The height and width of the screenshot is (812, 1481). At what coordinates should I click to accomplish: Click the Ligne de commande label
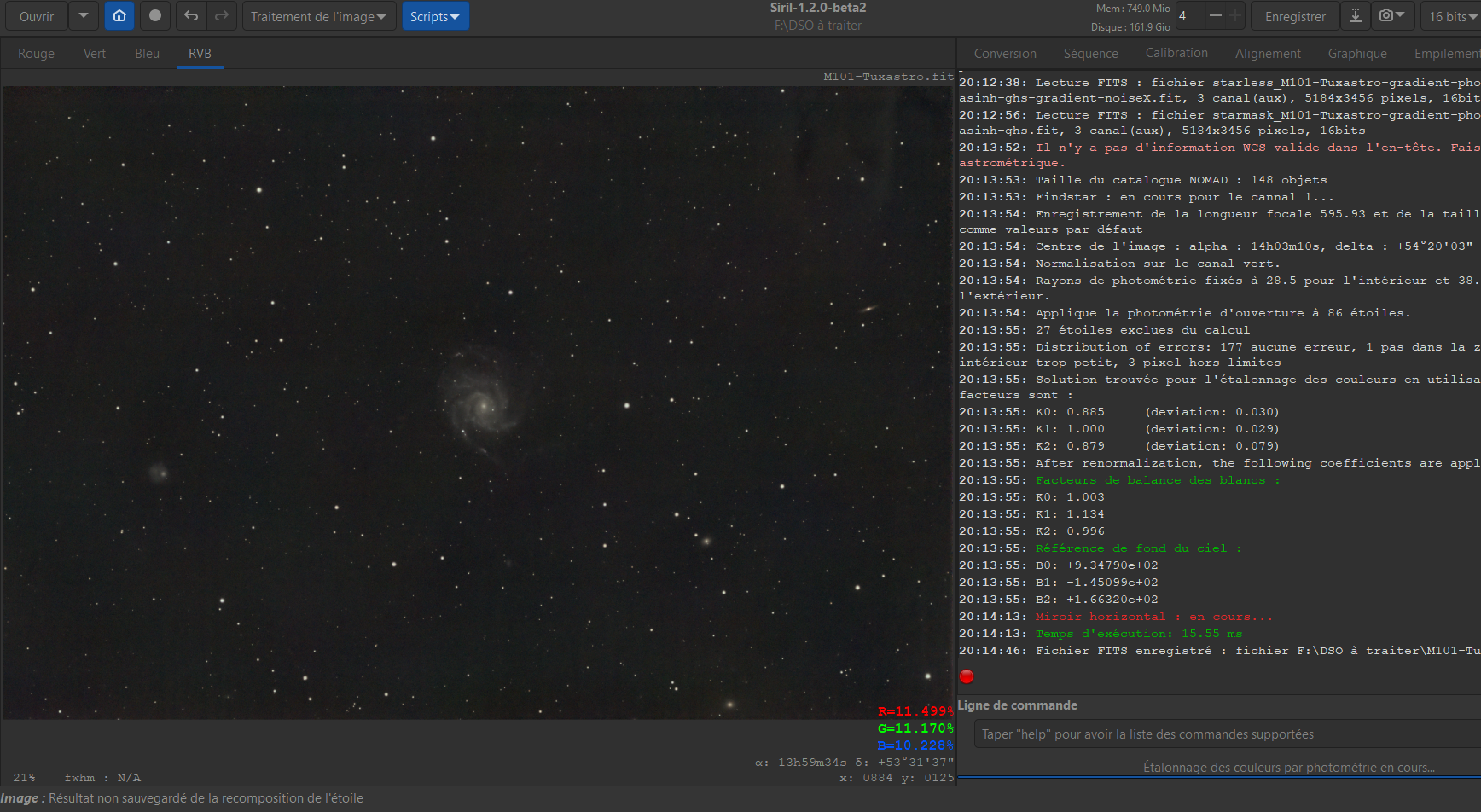[x=1017, y=705]
